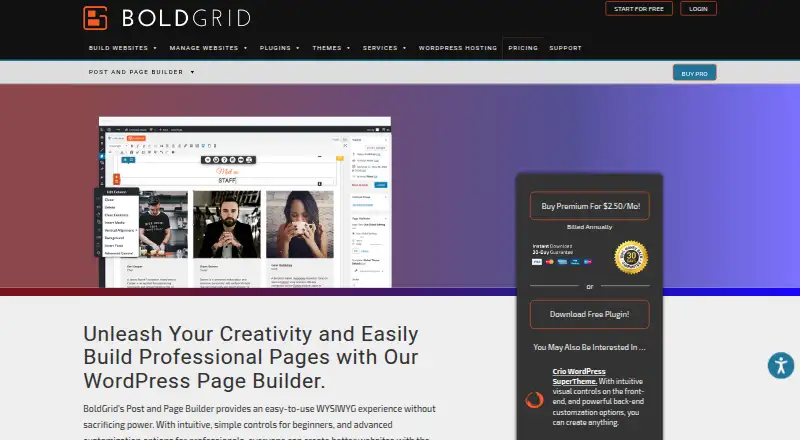
Task: Open the Crio WordPress SuperTheme link
Action: click(579, 376)
